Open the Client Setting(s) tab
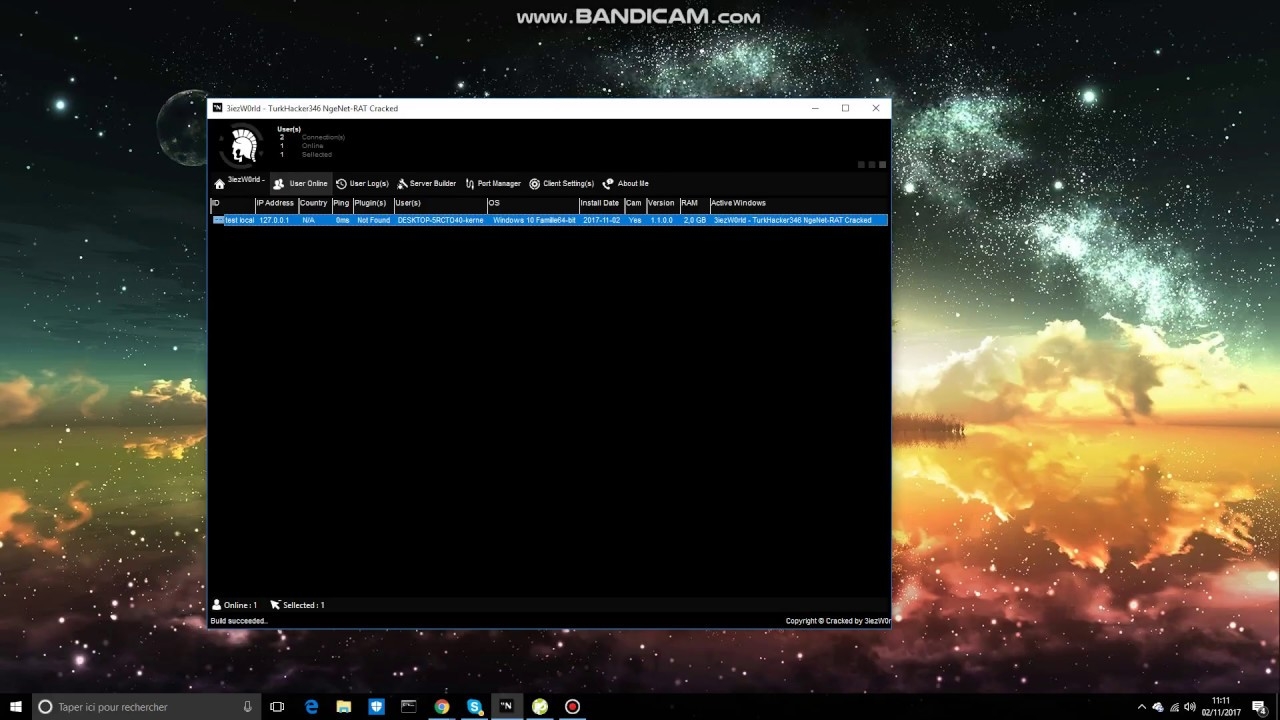The image size is (1280, 720). pyautogui.click(x=561, y=184)
